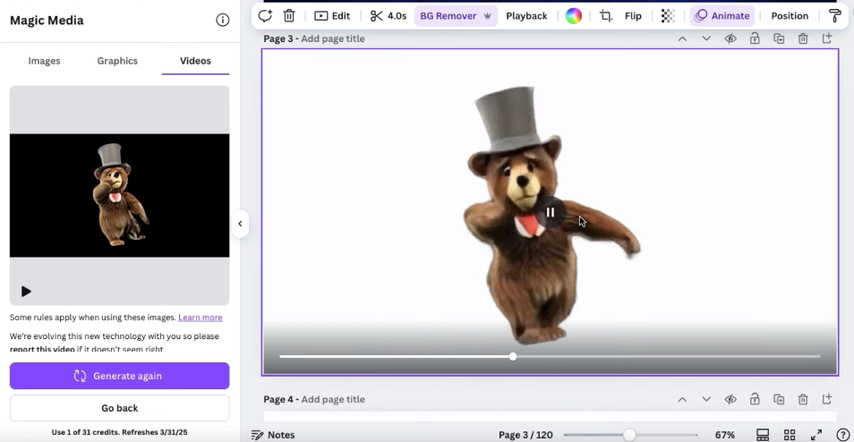This screenshot has height=442, width=854.
Task: Click the video progress scrubber handle
Action: 513,357
